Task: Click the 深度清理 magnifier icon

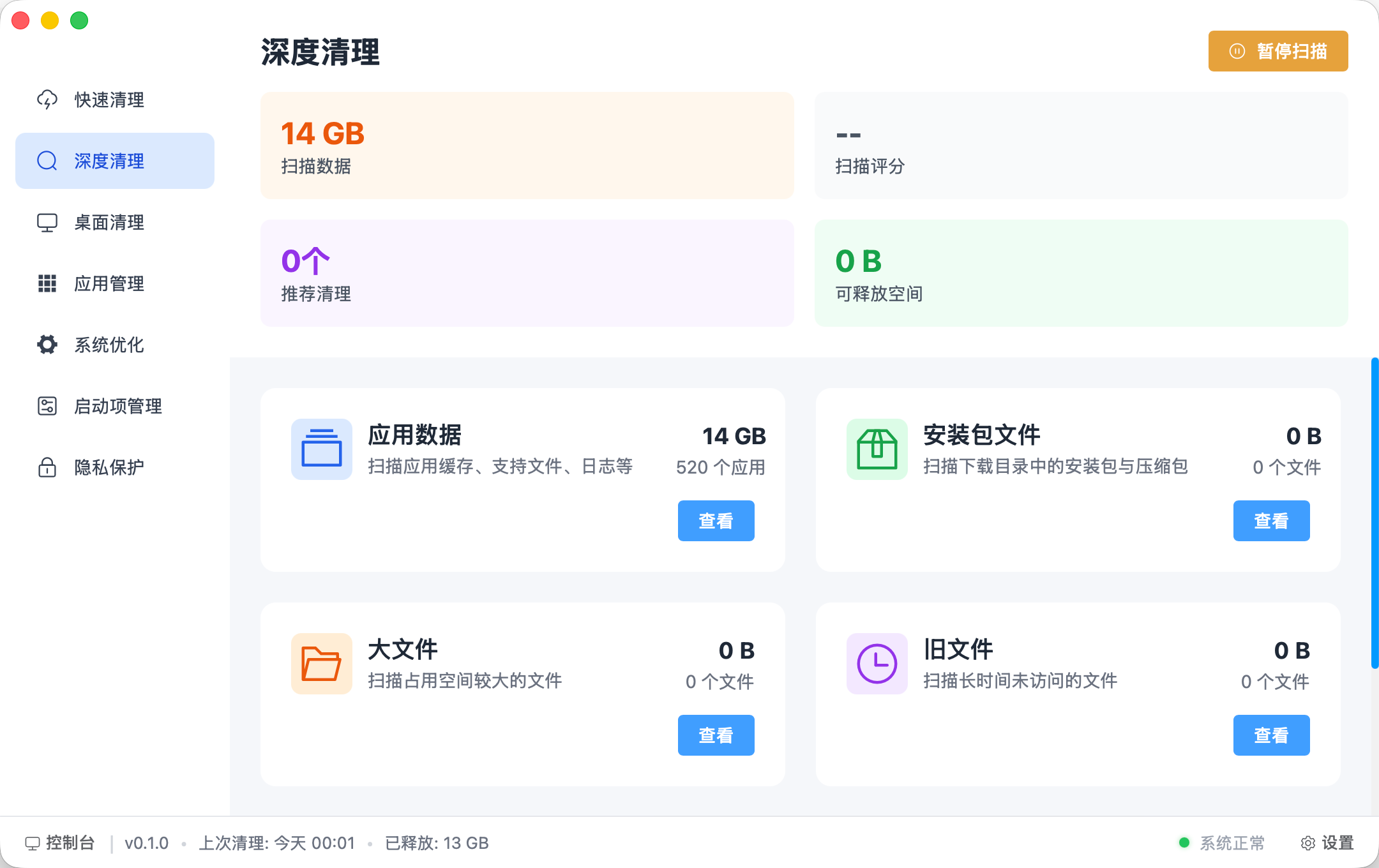Action: [x=47, y=161]
